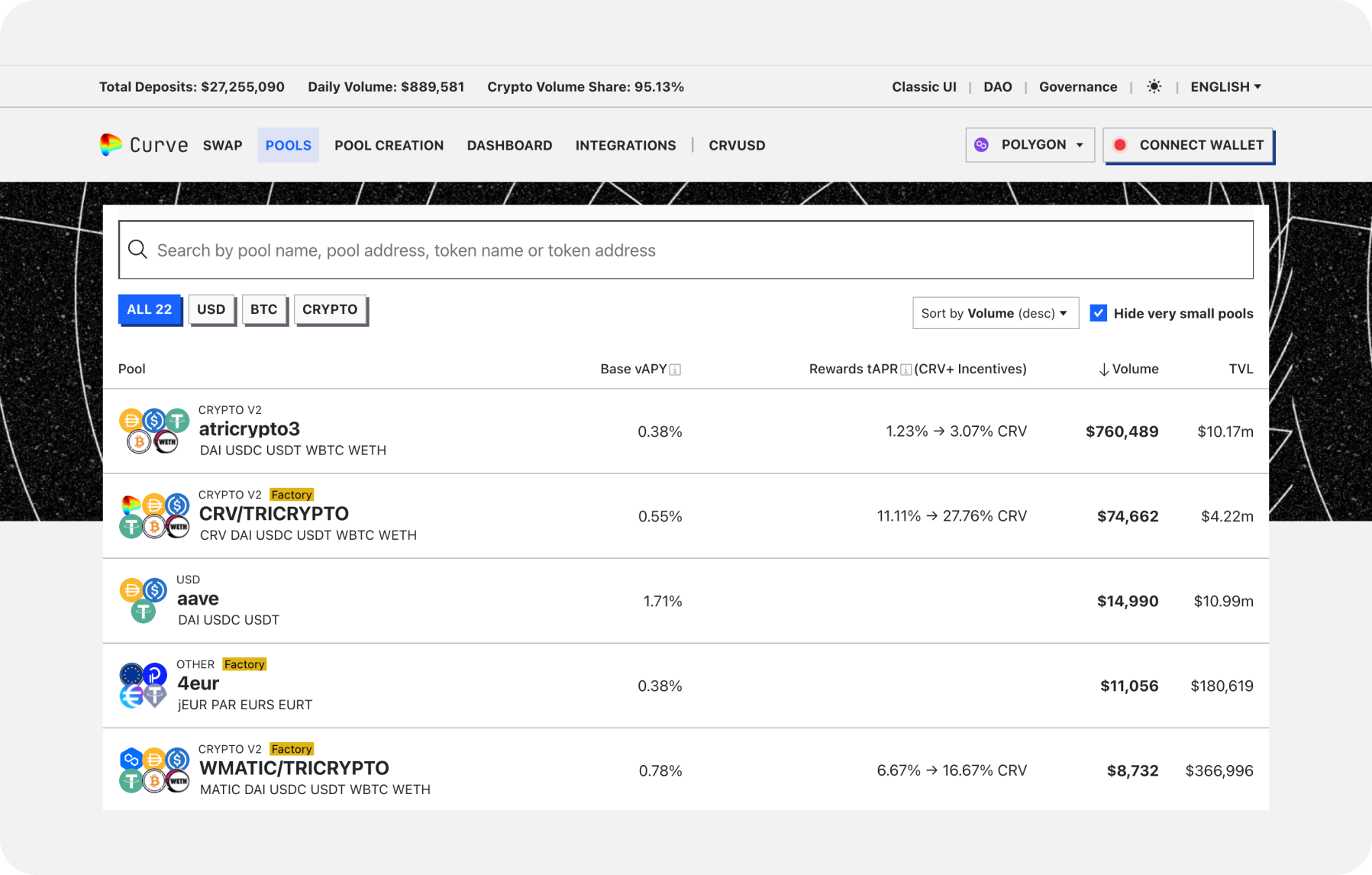Click the $180,619 TVL value

tap(1222, 686)
